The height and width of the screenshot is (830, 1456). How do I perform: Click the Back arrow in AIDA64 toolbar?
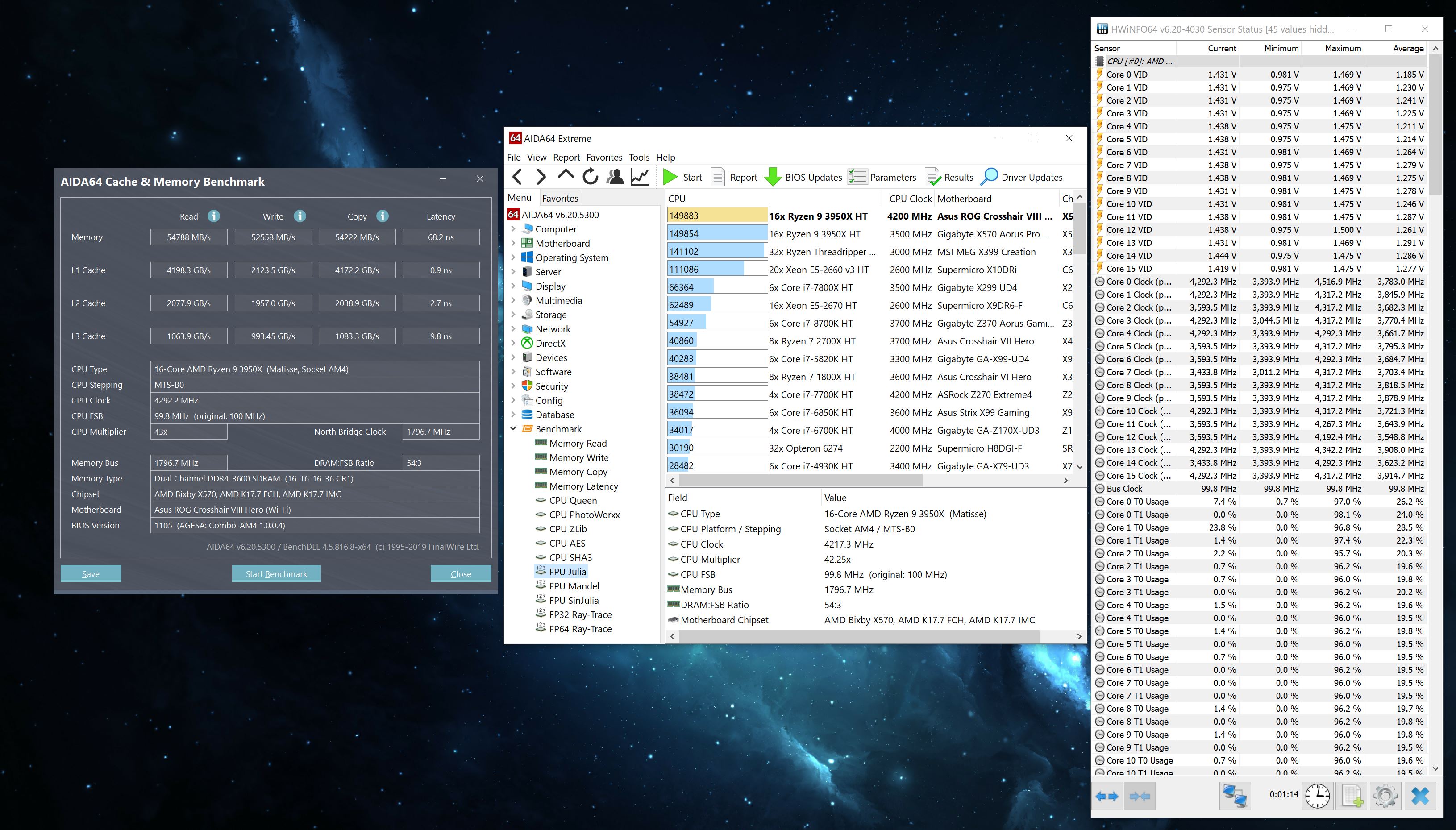[x=517, y=177]
